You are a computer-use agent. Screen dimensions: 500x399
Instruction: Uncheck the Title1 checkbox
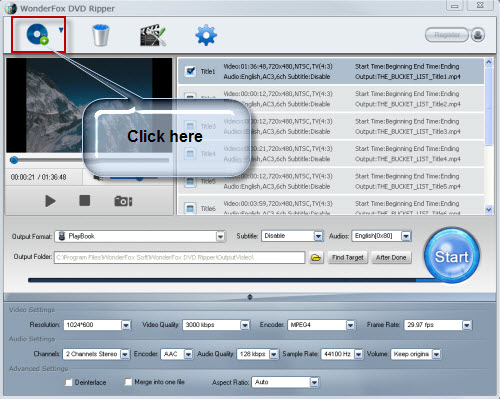tap(190, 71)
